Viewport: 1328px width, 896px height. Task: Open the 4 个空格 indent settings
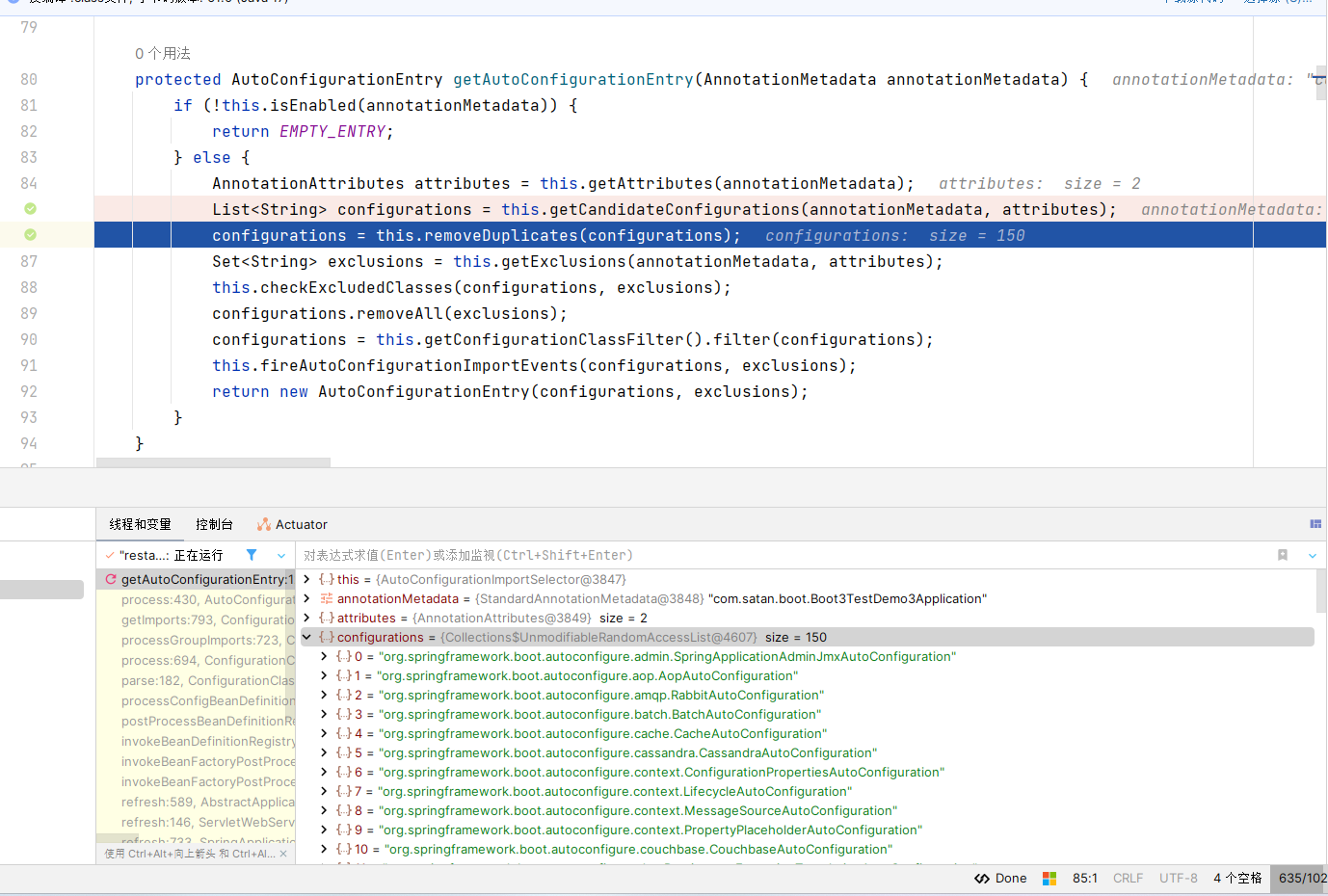click(x=1237, y=879)
